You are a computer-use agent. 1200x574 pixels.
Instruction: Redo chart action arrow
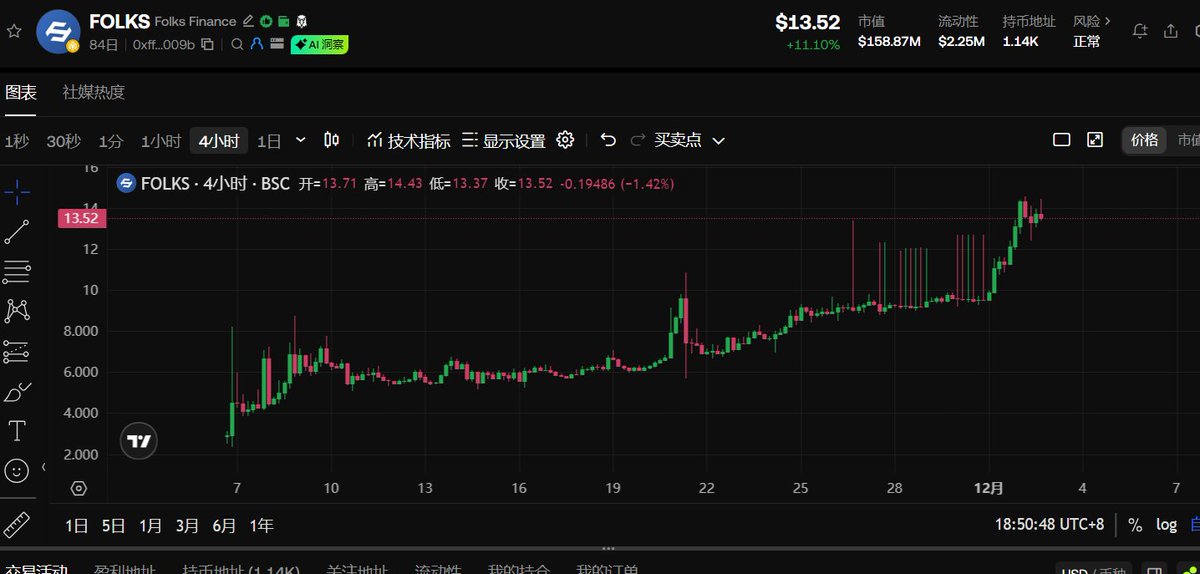(x=637, y=140)
